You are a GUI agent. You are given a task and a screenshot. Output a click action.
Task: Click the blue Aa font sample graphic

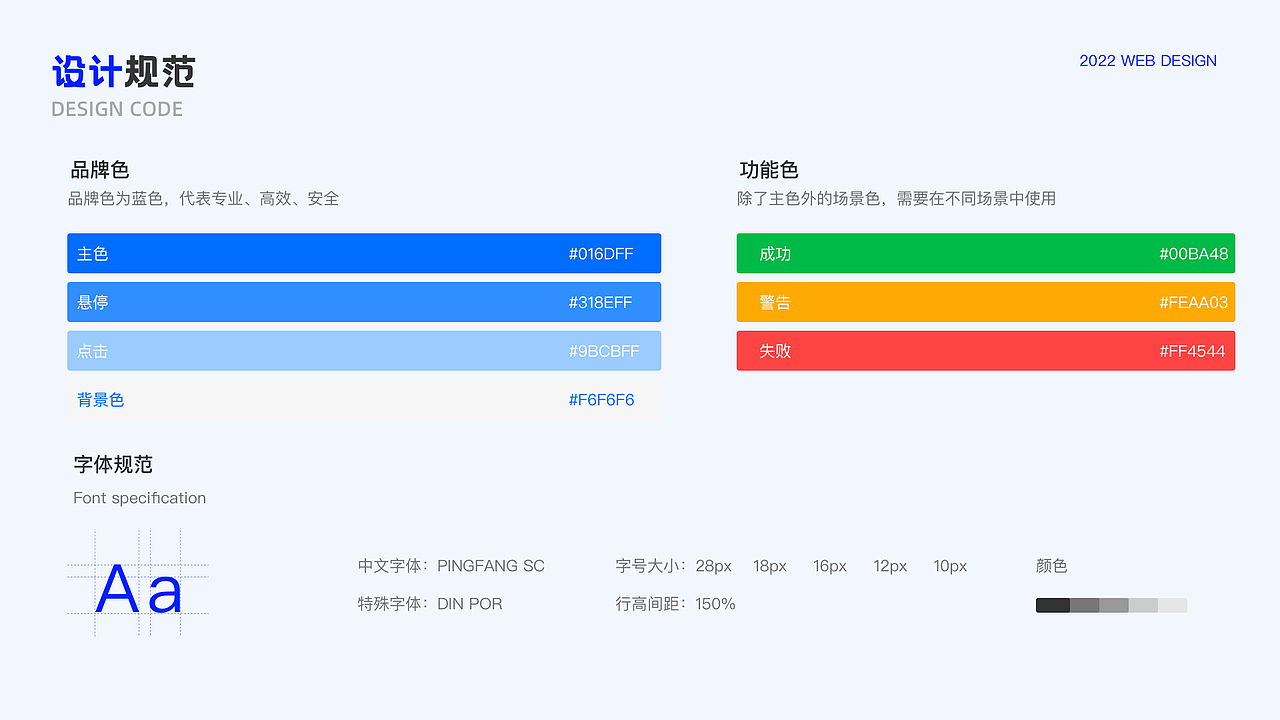[x=139, y=589]
